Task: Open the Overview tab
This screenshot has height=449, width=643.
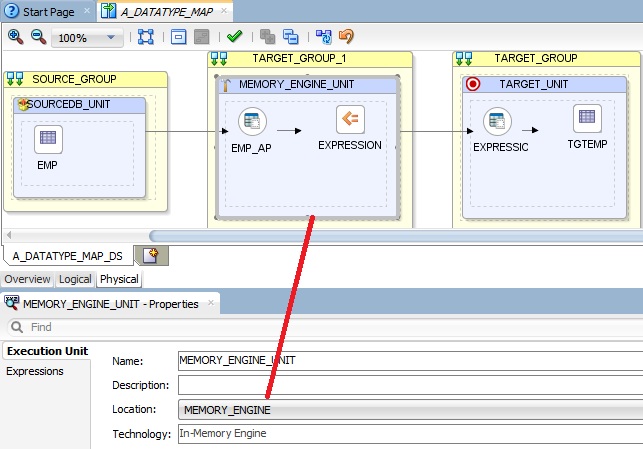Action: point(27,279)
